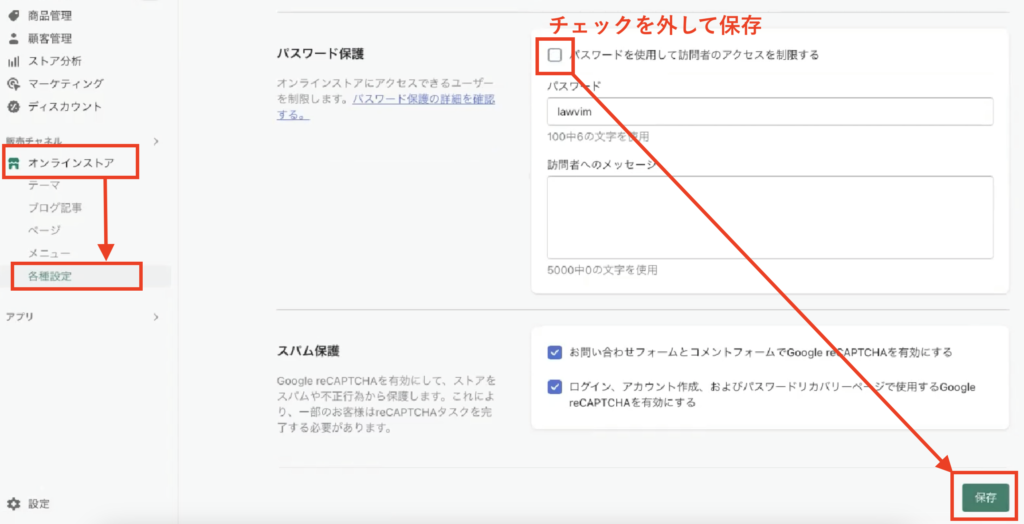Uncheck reCAPTCHA for お問い合わせフォームとコメントフォーム

click(555, 352)
